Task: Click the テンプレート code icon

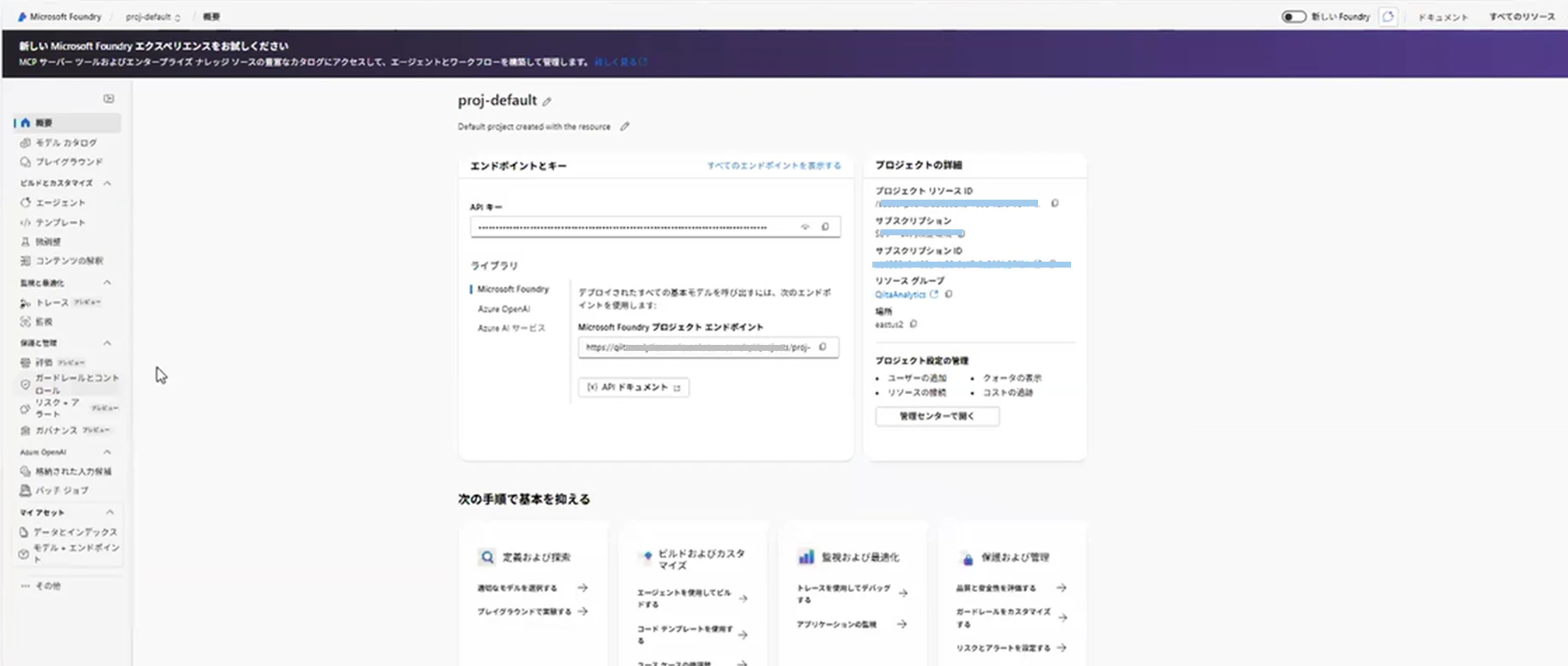Action: coord(25,223)
